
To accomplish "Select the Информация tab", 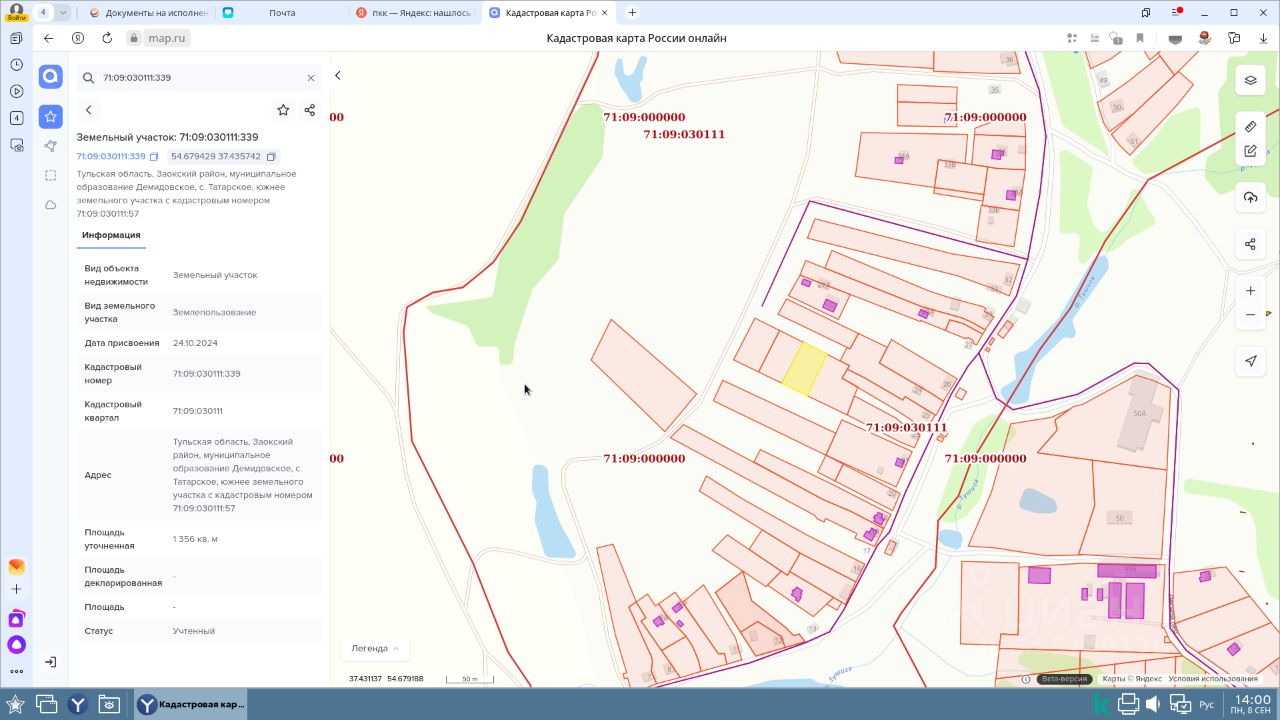I will point(111,235).
